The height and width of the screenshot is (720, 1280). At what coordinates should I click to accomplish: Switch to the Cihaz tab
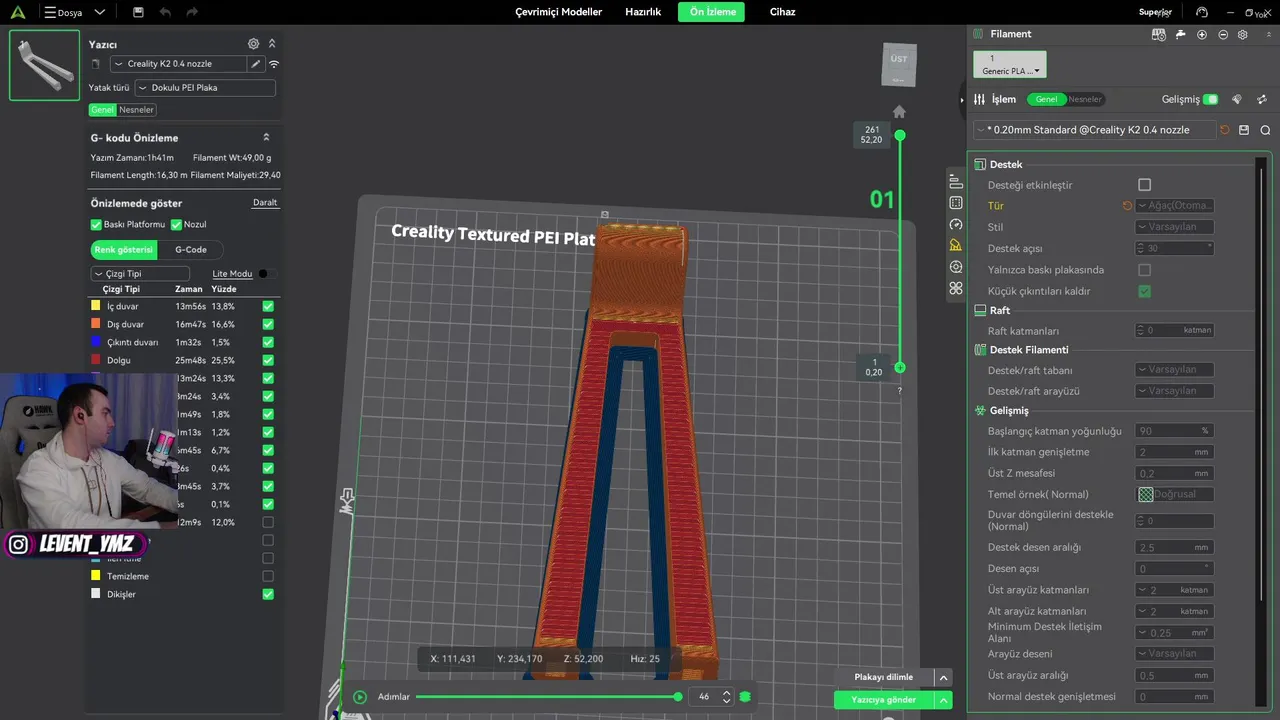click(x=782, y=12)
